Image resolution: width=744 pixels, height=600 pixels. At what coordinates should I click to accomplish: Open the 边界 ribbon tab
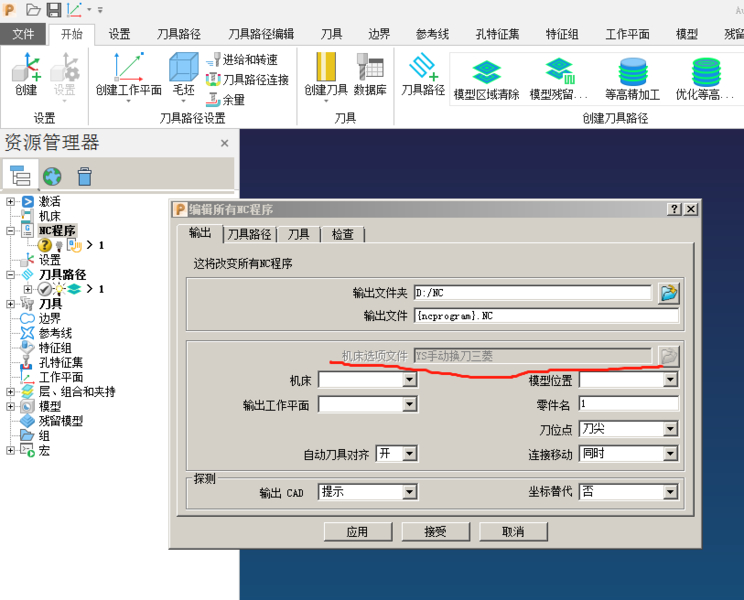coord(379,34)
